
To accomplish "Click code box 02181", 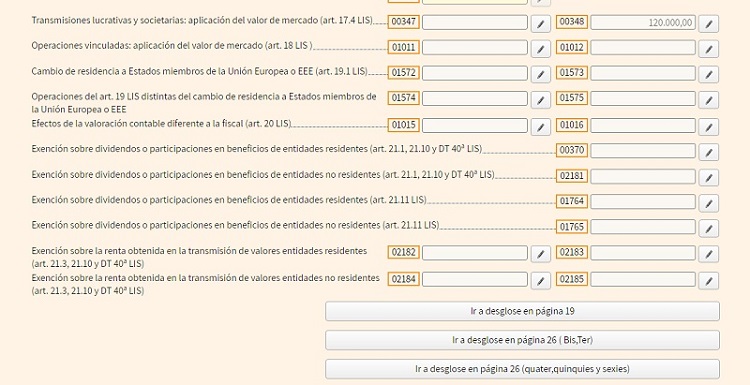I will (x=572, y=176).
